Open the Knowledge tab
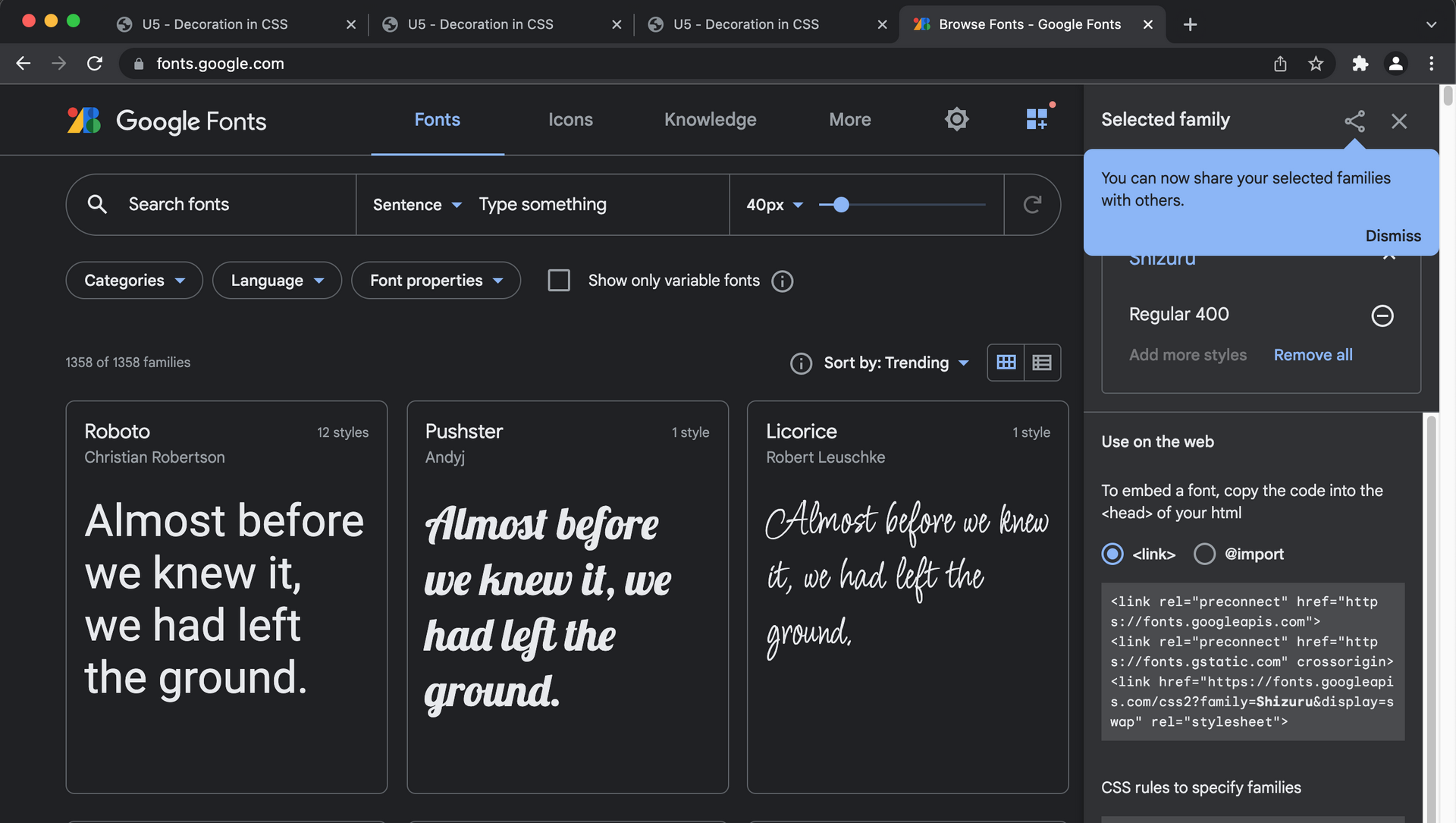 710,120
